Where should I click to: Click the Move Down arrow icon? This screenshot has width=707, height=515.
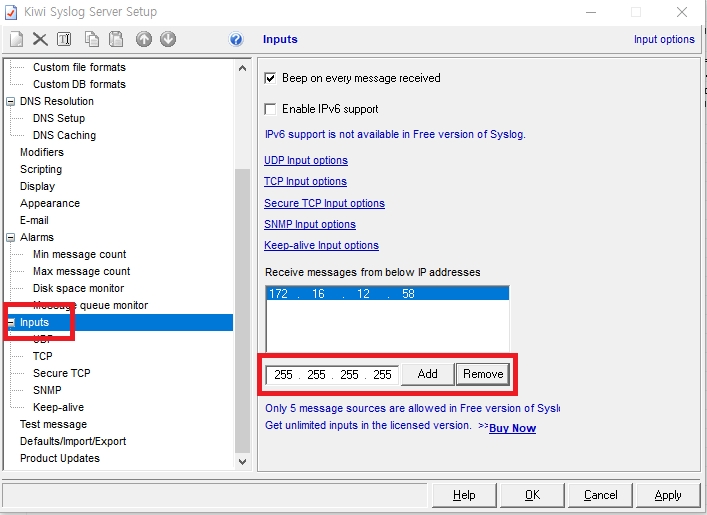pos(168,39)
